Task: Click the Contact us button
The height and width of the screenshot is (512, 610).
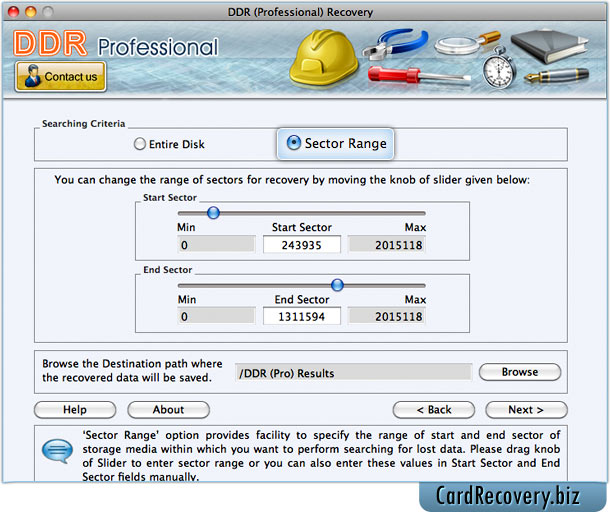Action: pos(61,76)
